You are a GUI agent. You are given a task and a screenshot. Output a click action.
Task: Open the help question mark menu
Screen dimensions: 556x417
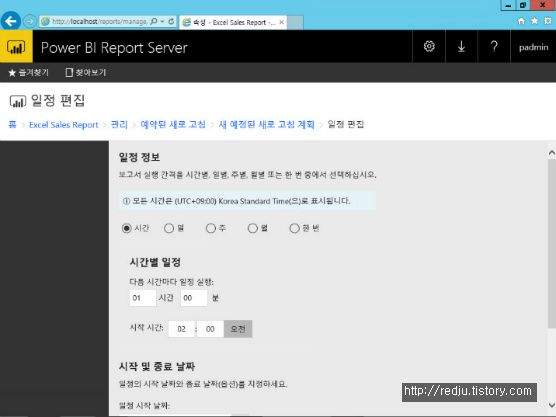point(494,46)
